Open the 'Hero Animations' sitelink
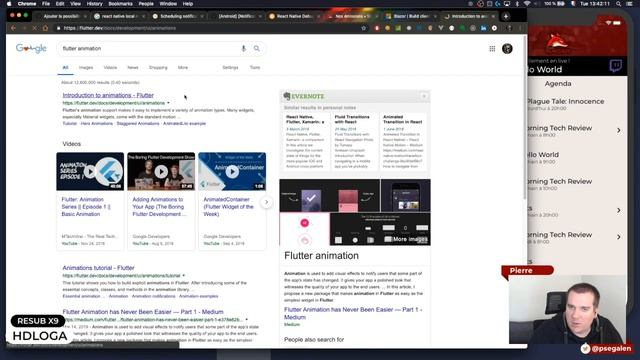 click(97, 123)
